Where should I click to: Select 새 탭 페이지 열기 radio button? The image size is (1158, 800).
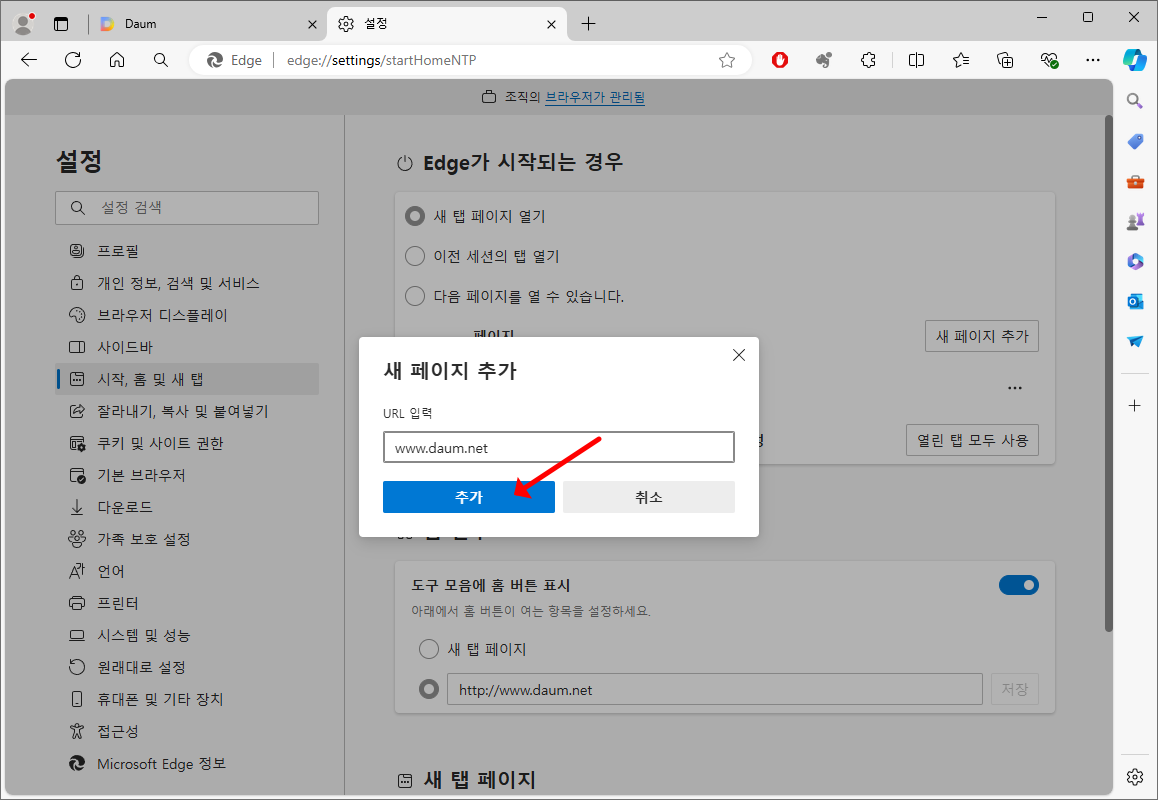click(415, 216)
